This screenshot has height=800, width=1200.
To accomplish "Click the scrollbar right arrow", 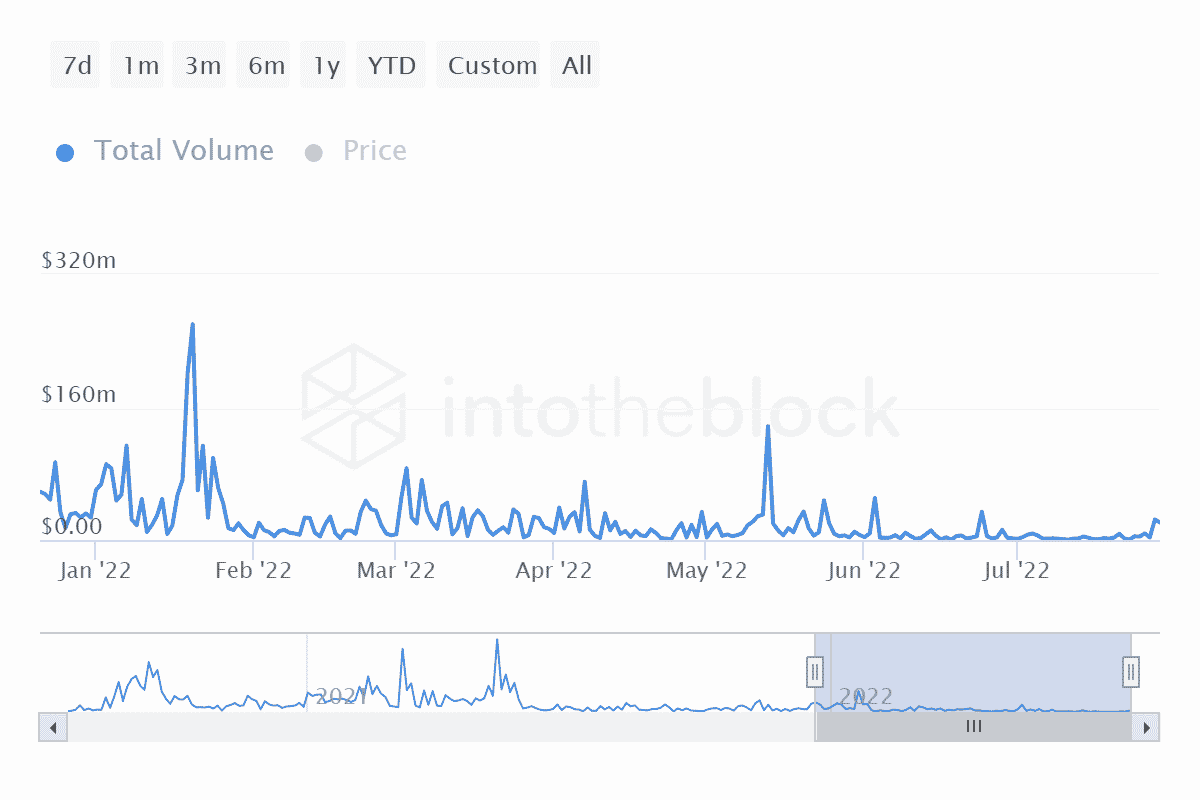I will (x=1147, y=727).
